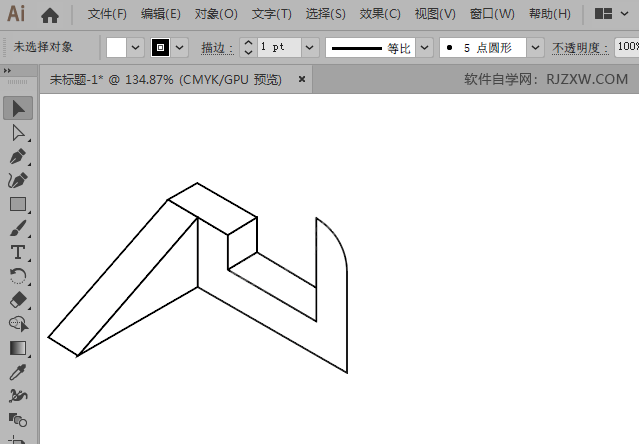The height and width of the screenshot is (444, 639).
Task: Open the stroke color dropdown arrow
Action: click(x=180, y=47)
